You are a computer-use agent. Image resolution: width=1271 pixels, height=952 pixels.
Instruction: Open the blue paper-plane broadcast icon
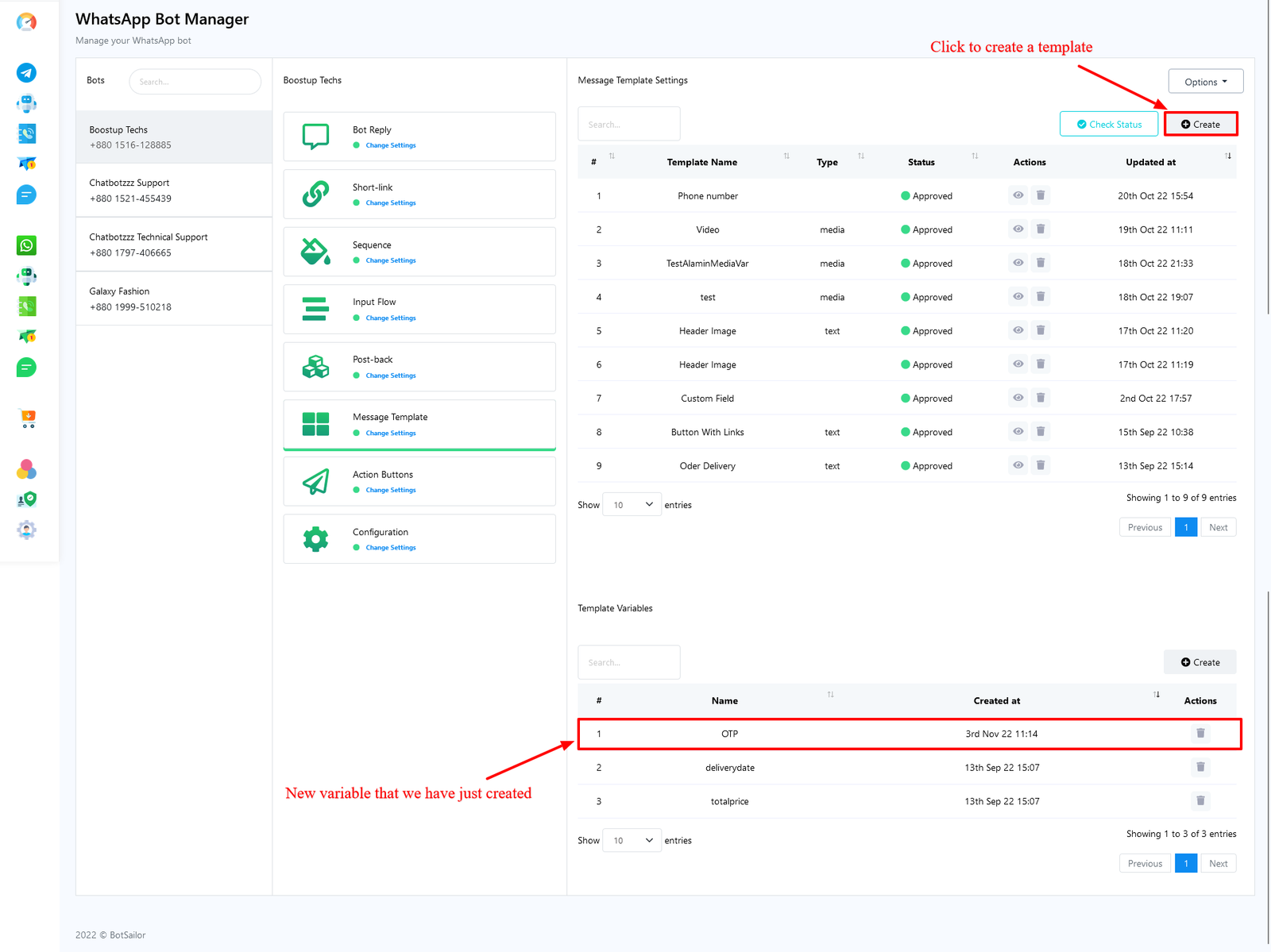point(27,164)
